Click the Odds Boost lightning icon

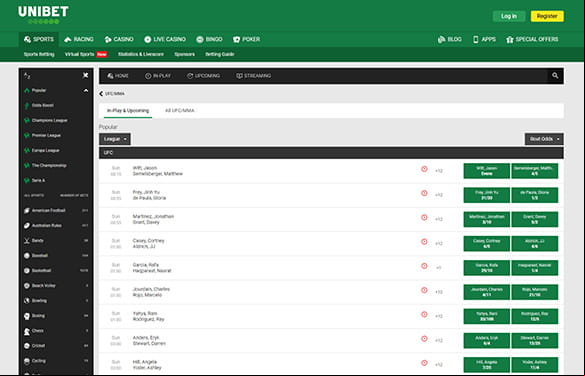(x=27, y=106)
